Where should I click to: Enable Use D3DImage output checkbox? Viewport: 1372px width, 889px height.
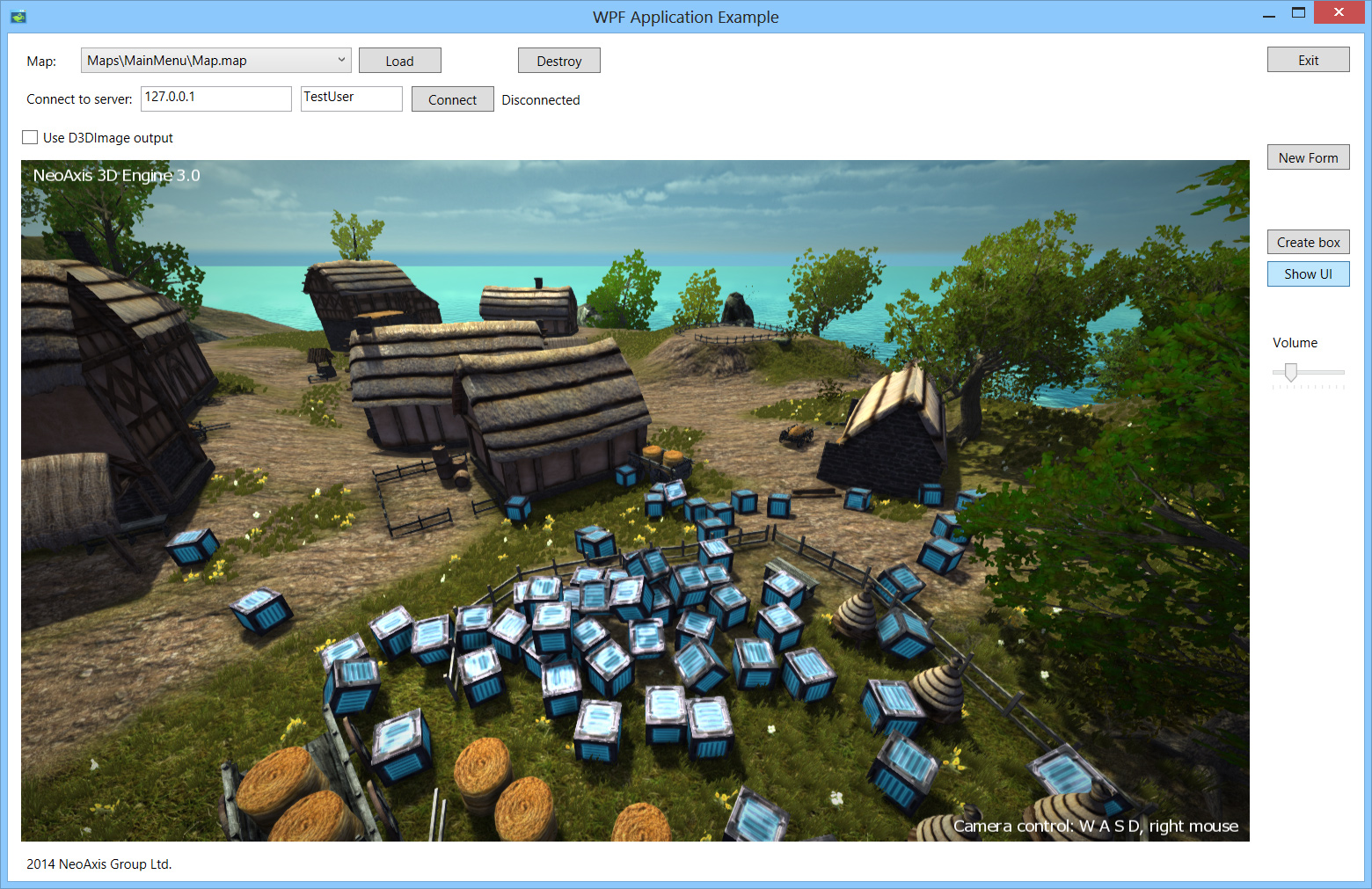pos(31,137)
